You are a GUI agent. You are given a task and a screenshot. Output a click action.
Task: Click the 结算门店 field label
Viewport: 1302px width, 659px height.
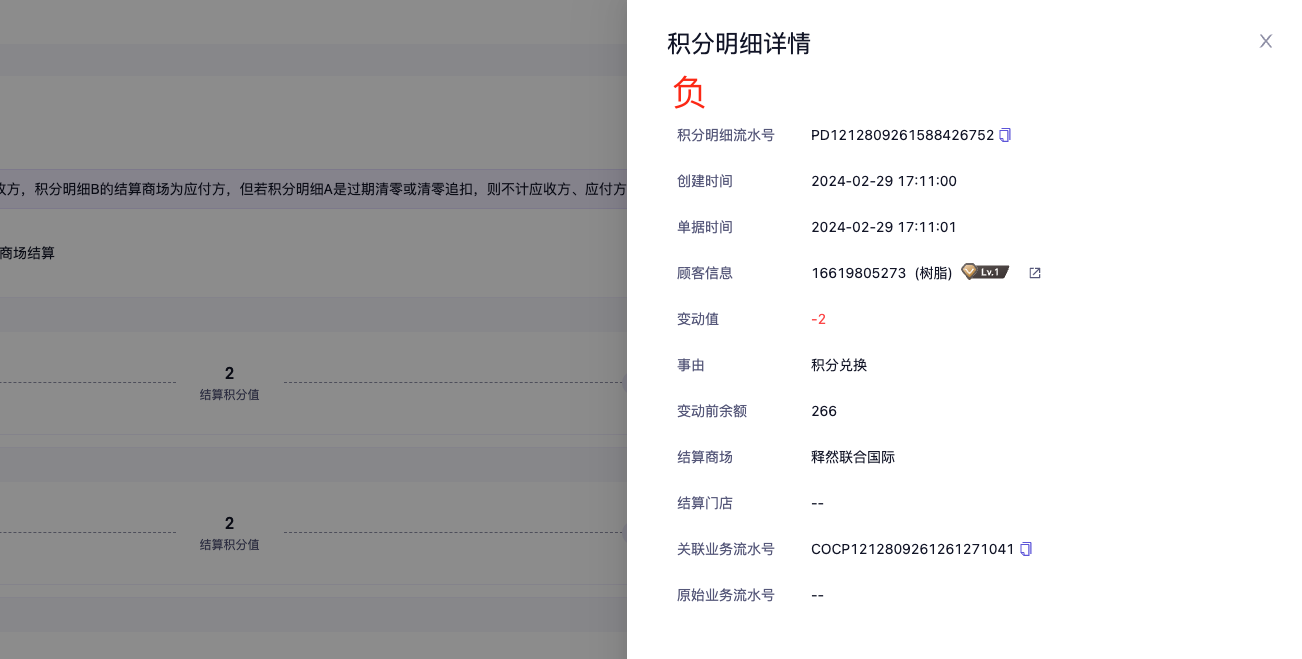click(704, 503)
